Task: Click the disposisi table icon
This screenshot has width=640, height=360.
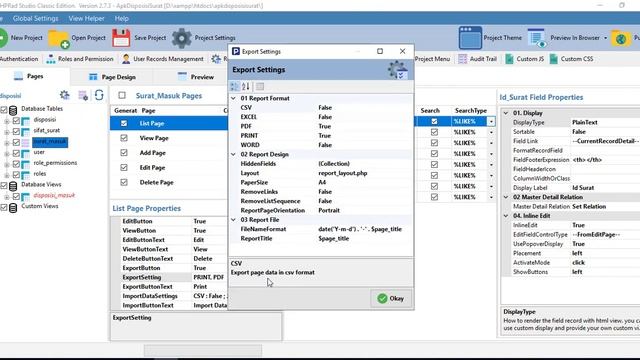Action: click(26, 121)
